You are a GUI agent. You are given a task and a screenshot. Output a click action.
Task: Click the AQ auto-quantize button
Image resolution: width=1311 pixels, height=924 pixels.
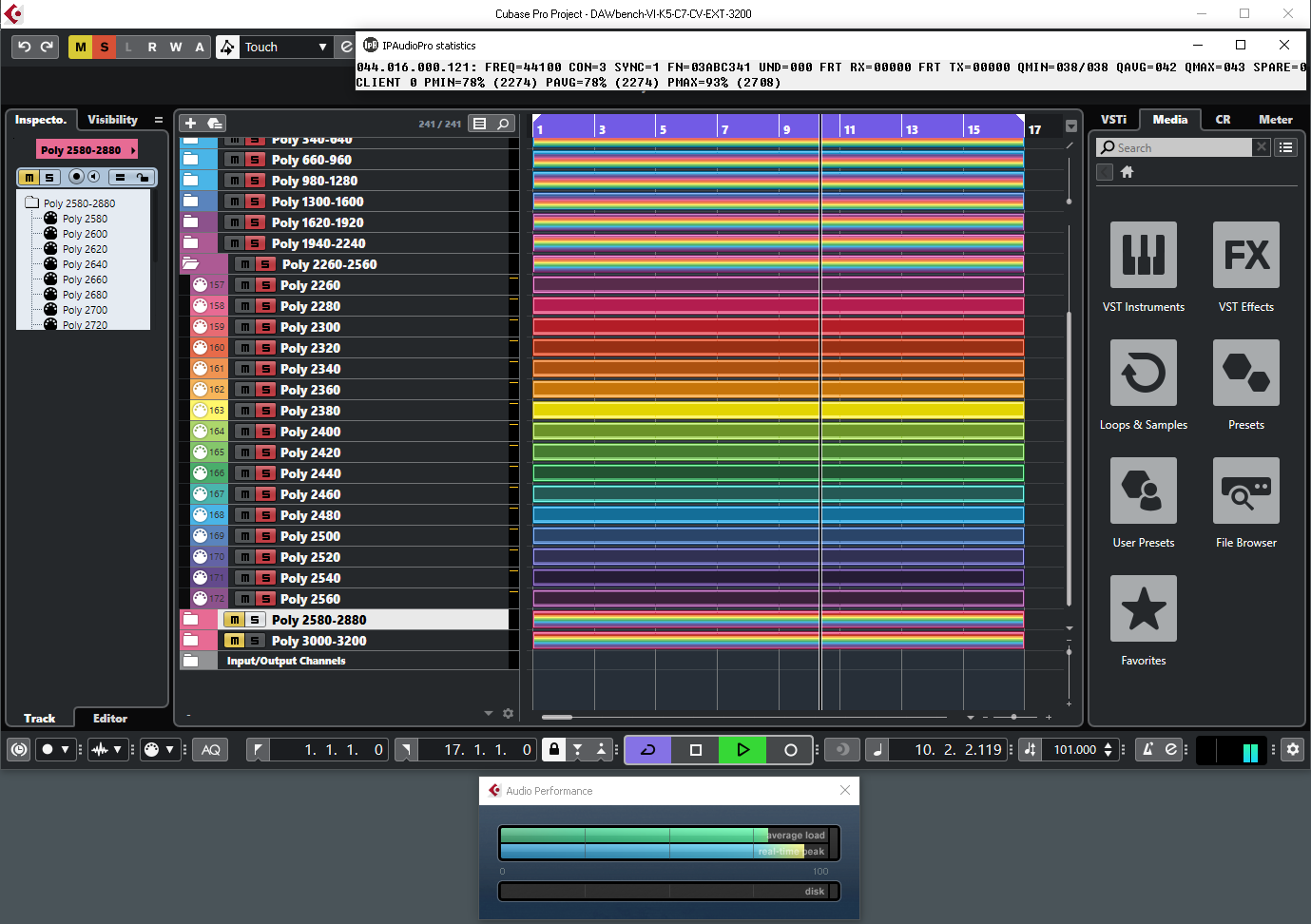coord(211,749)
